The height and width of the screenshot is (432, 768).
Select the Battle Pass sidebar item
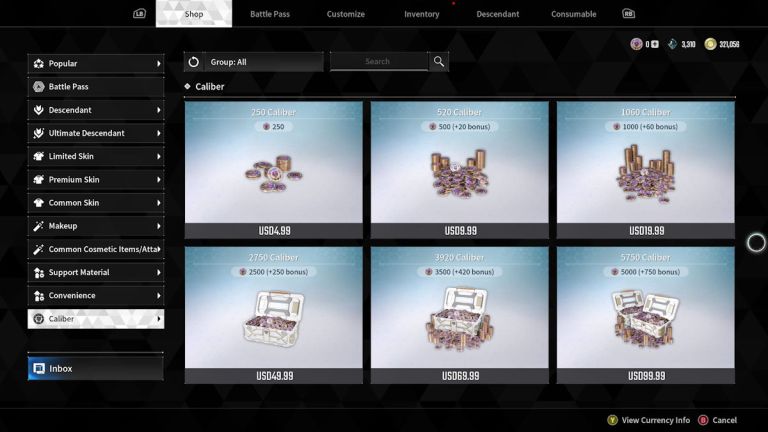point(96,87)
